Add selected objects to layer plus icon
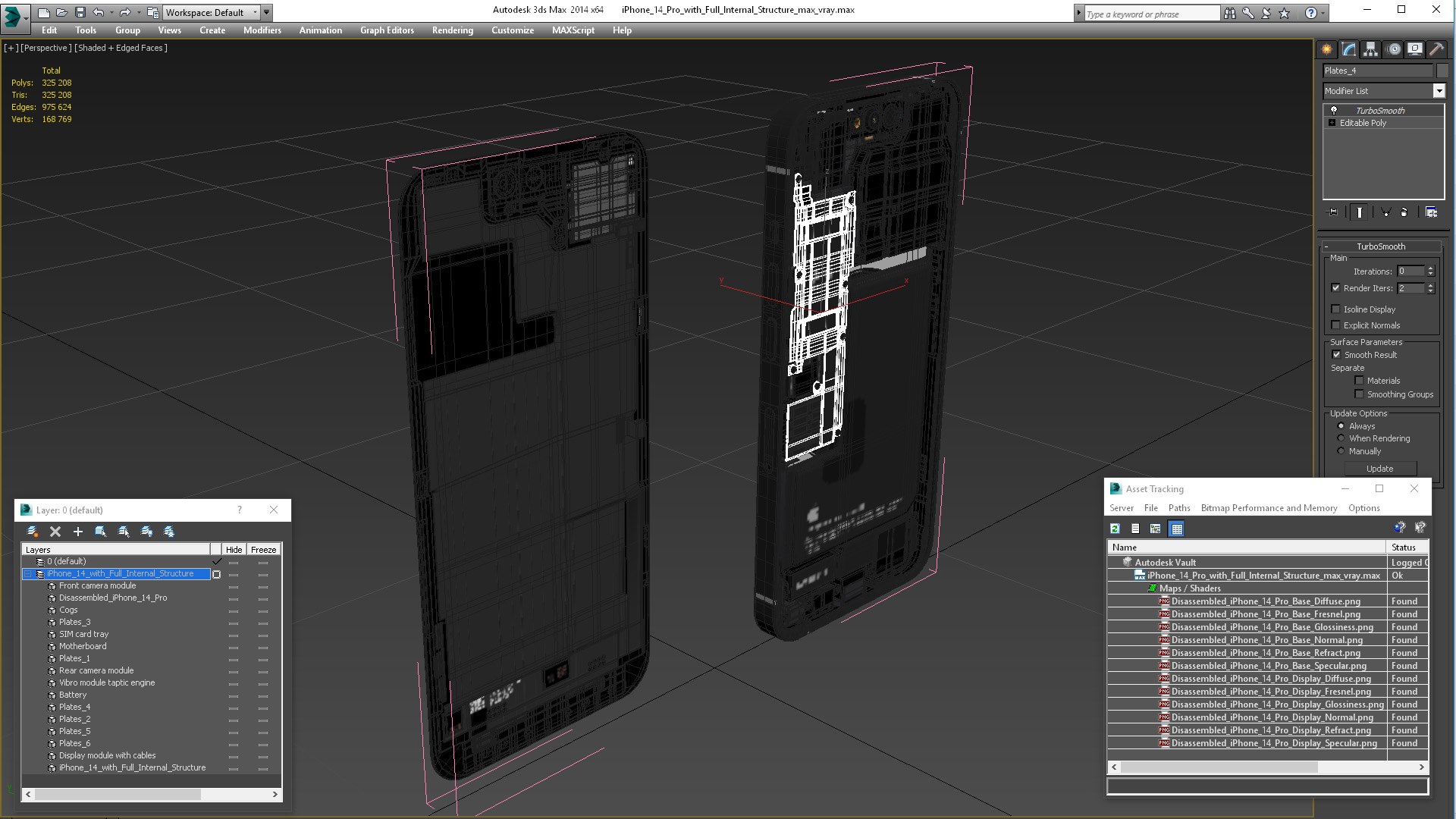The image size is (1456, 819). [x=77, y=532]
